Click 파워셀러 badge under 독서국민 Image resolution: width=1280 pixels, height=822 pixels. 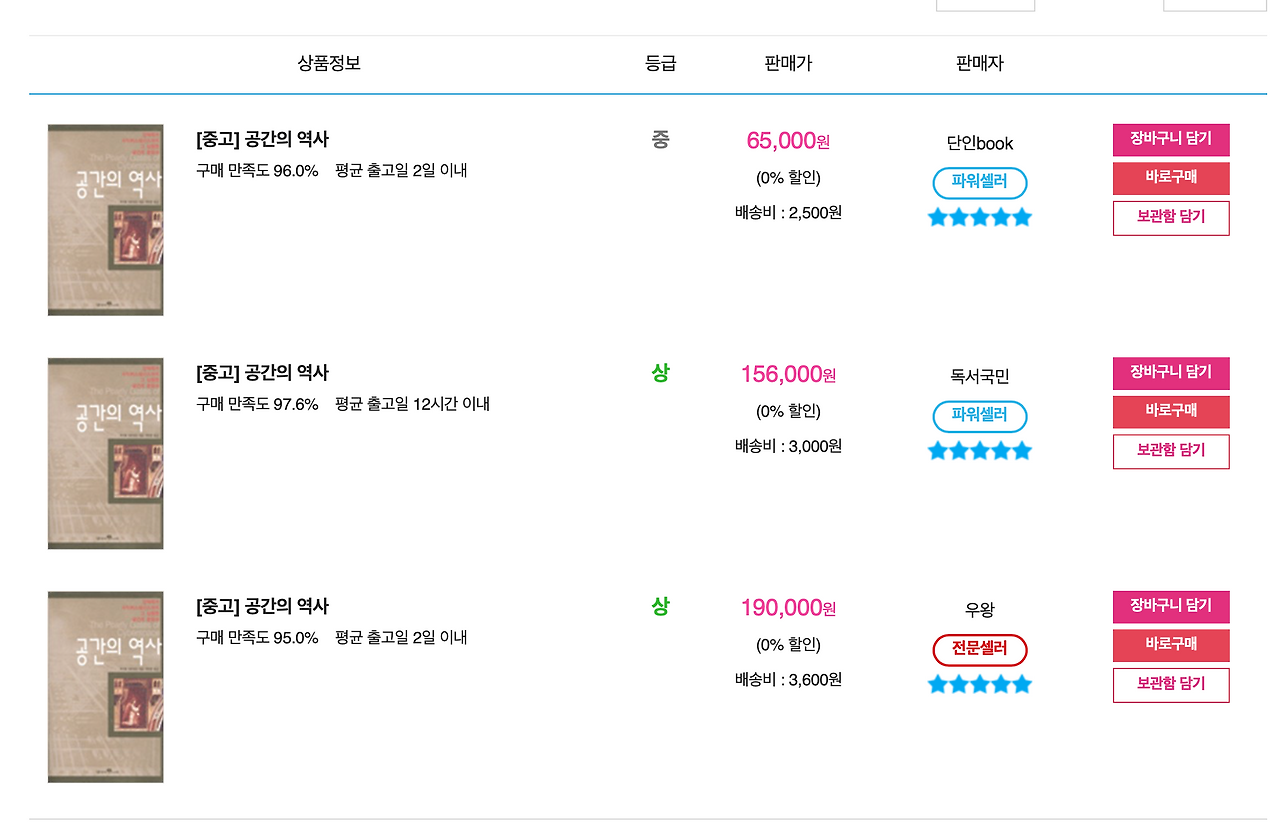(979, 416)
